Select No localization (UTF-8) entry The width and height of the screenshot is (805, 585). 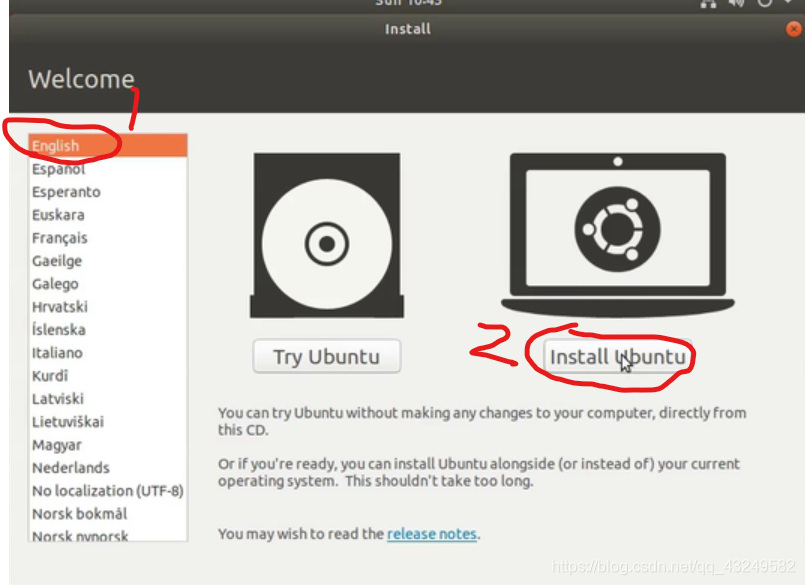pyautogui.click(x=108, y=491)
